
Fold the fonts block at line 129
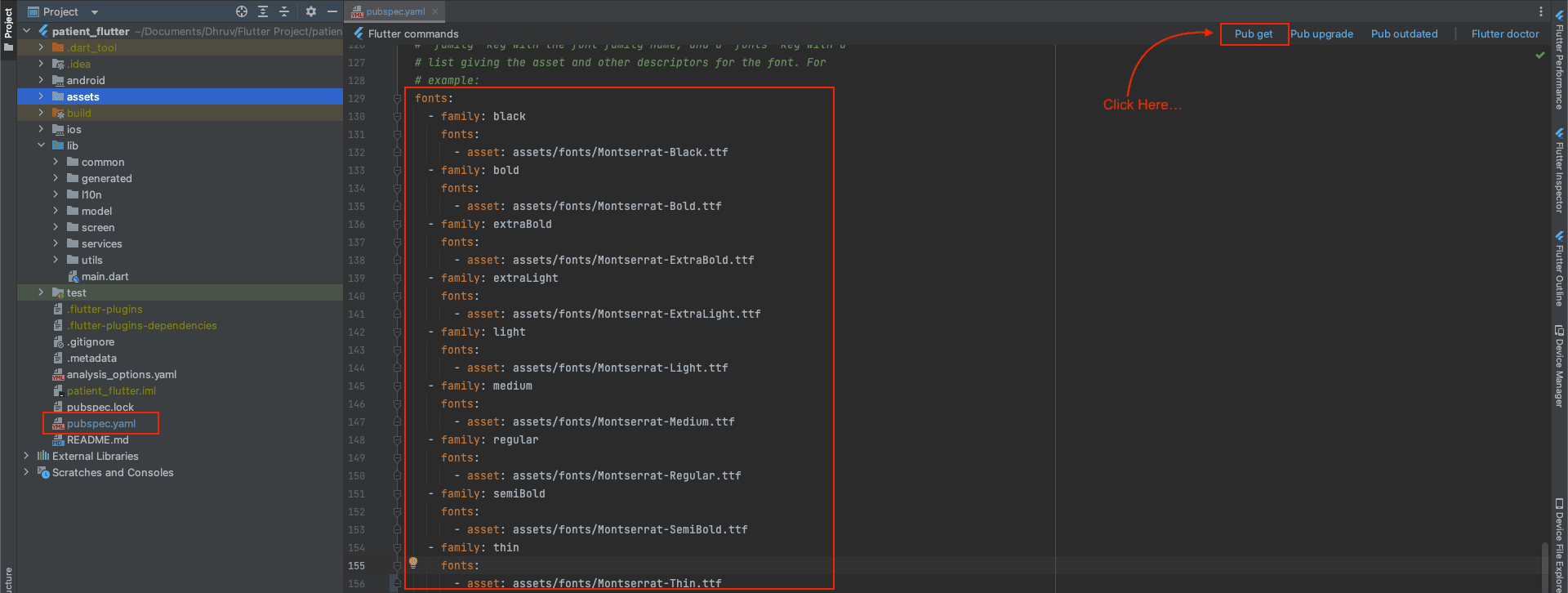[x=397, y=99]
